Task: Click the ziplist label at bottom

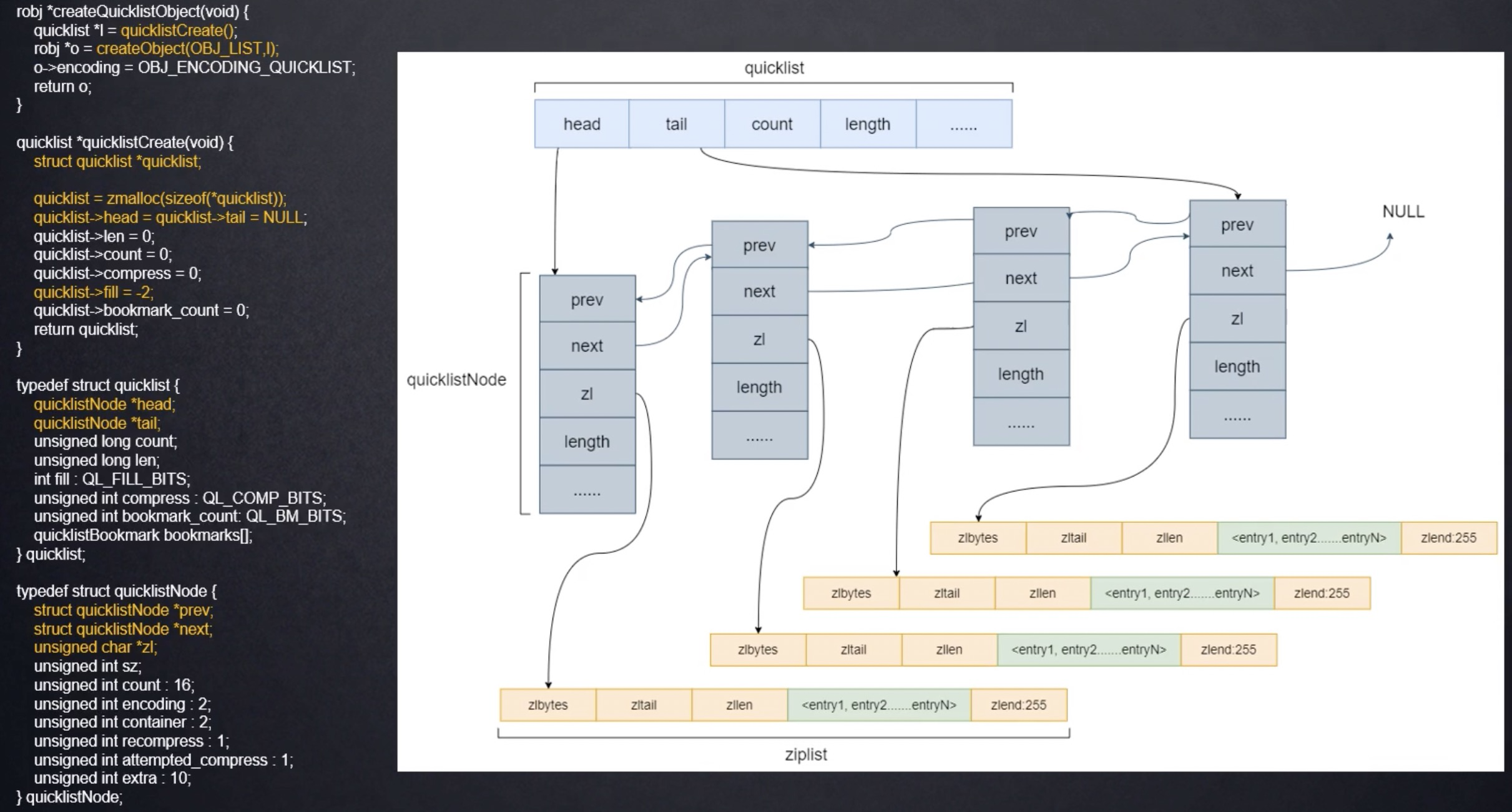Action: 805,755
